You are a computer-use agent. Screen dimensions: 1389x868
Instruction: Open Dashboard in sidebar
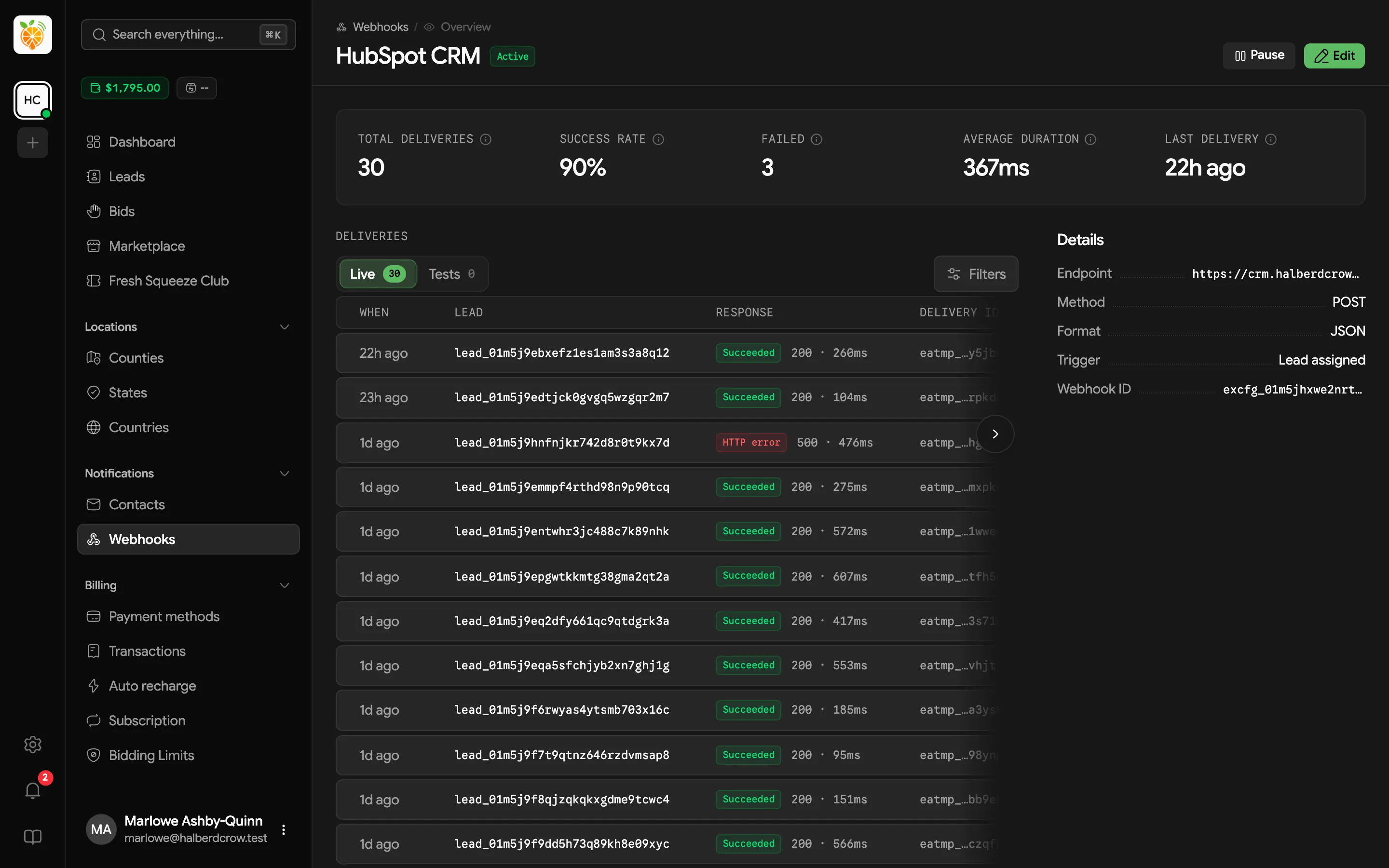(188, 142)
